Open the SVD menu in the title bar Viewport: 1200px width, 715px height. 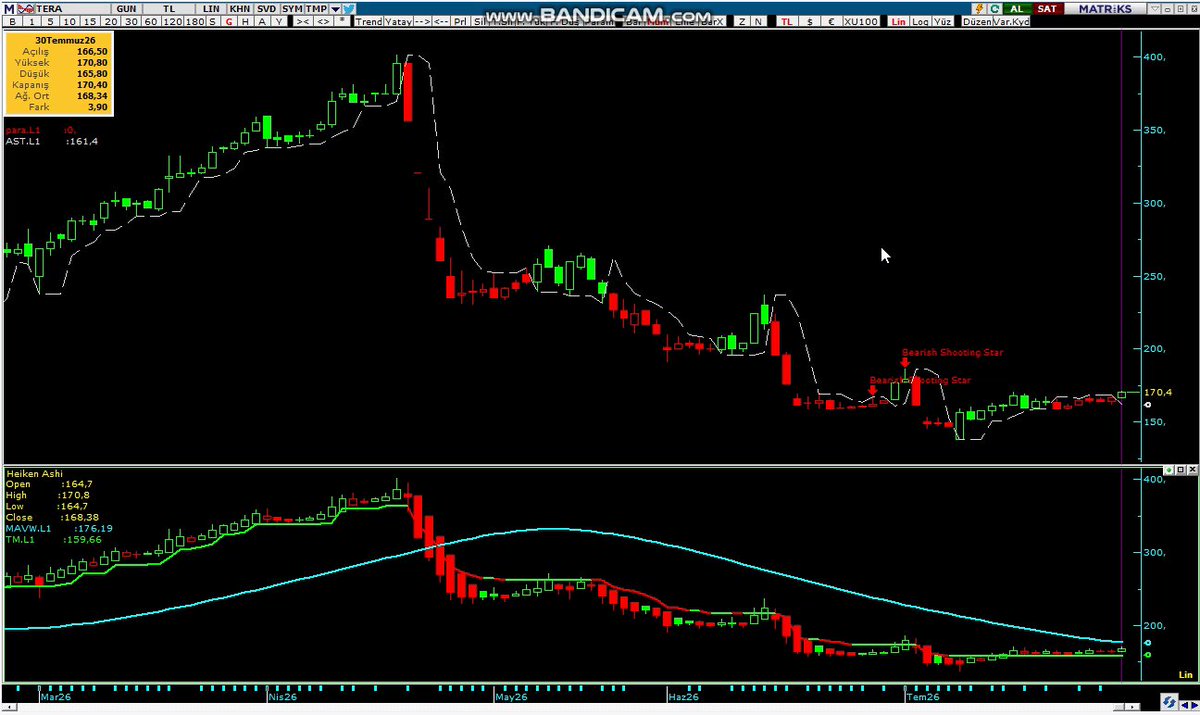tap(266, 8)
